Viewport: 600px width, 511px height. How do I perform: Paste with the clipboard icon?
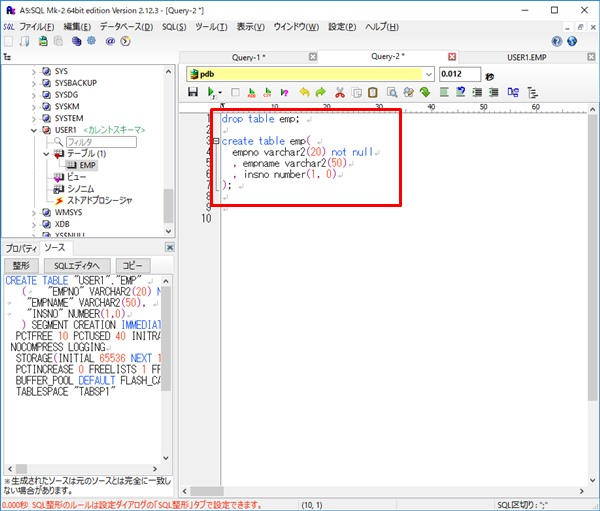click(373, 92)
